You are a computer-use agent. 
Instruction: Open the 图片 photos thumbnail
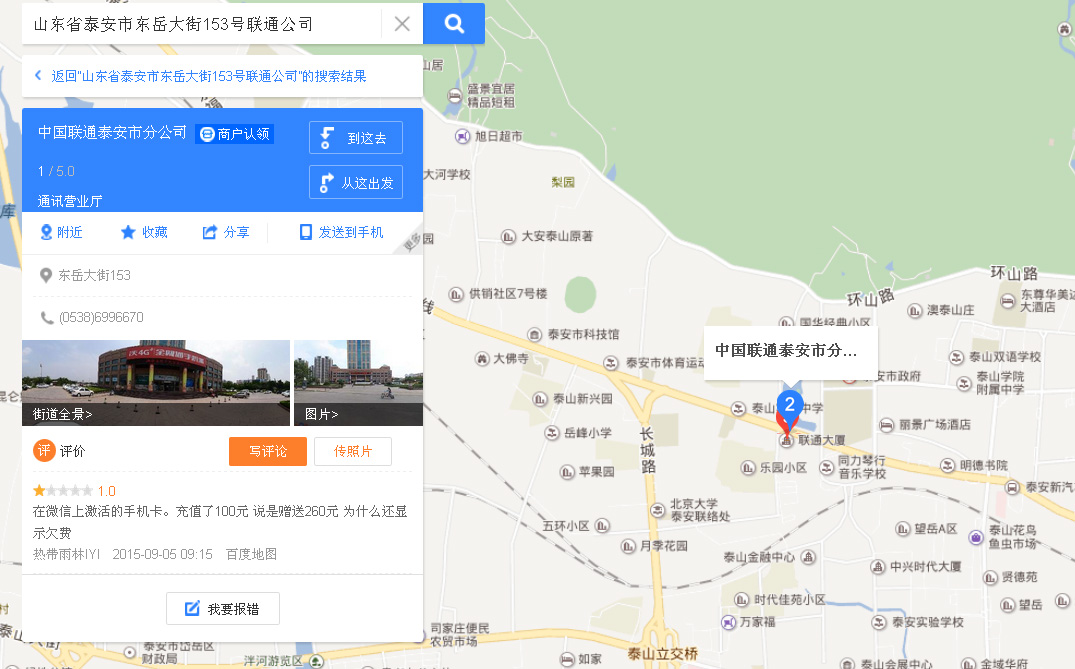coord(358,383)
